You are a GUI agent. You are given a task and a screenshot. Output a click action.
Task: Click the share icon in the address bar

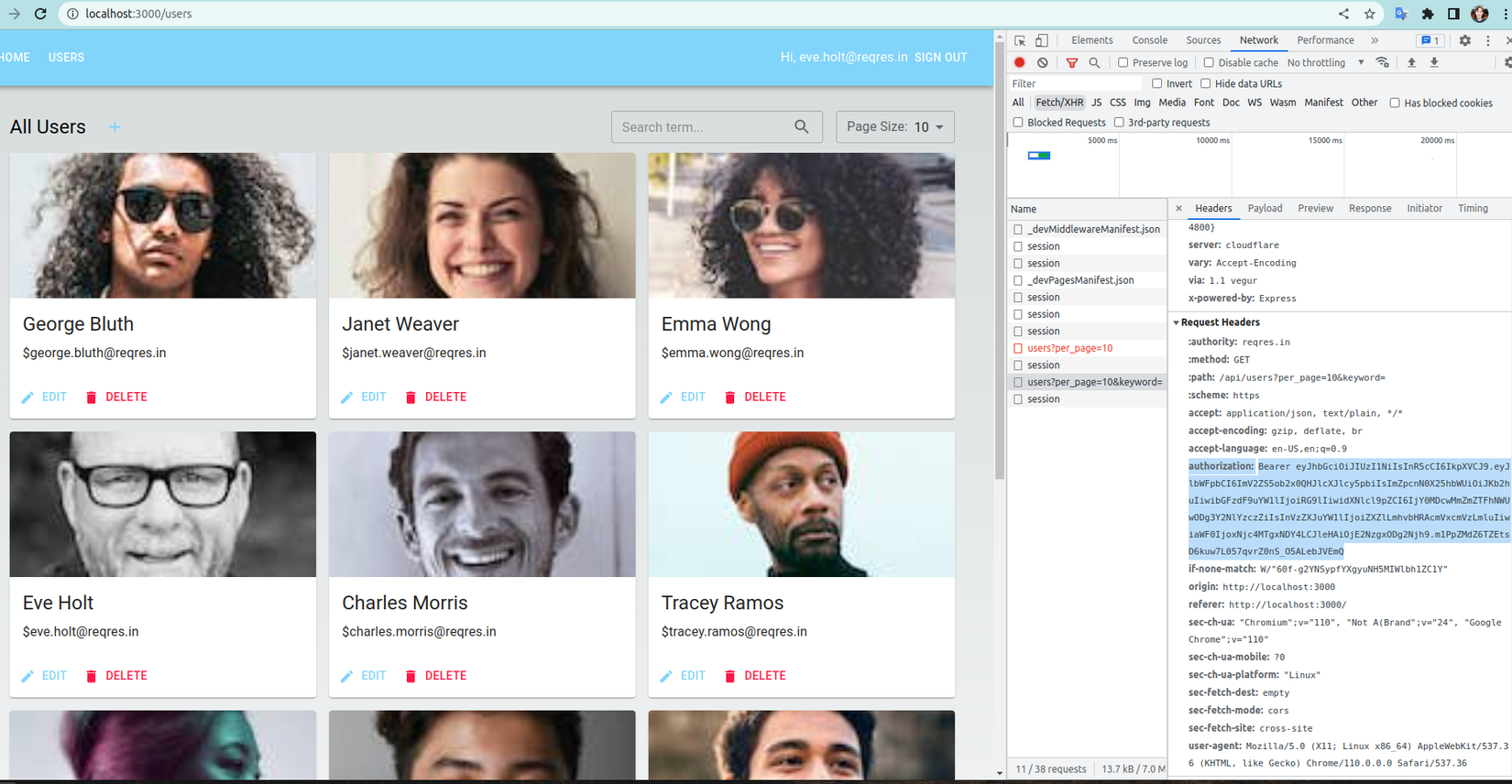[1343, 14]
